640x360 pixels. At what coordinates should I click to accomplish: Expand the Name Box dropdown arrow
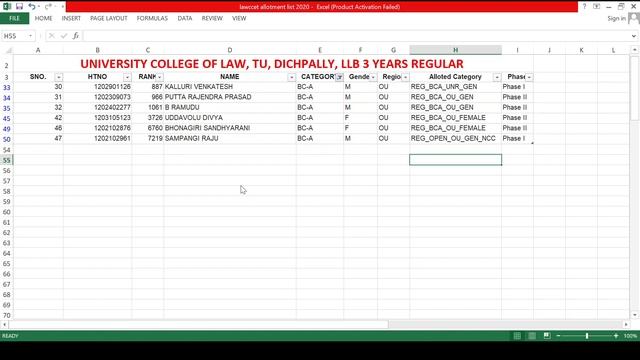[x=30, y=36]
